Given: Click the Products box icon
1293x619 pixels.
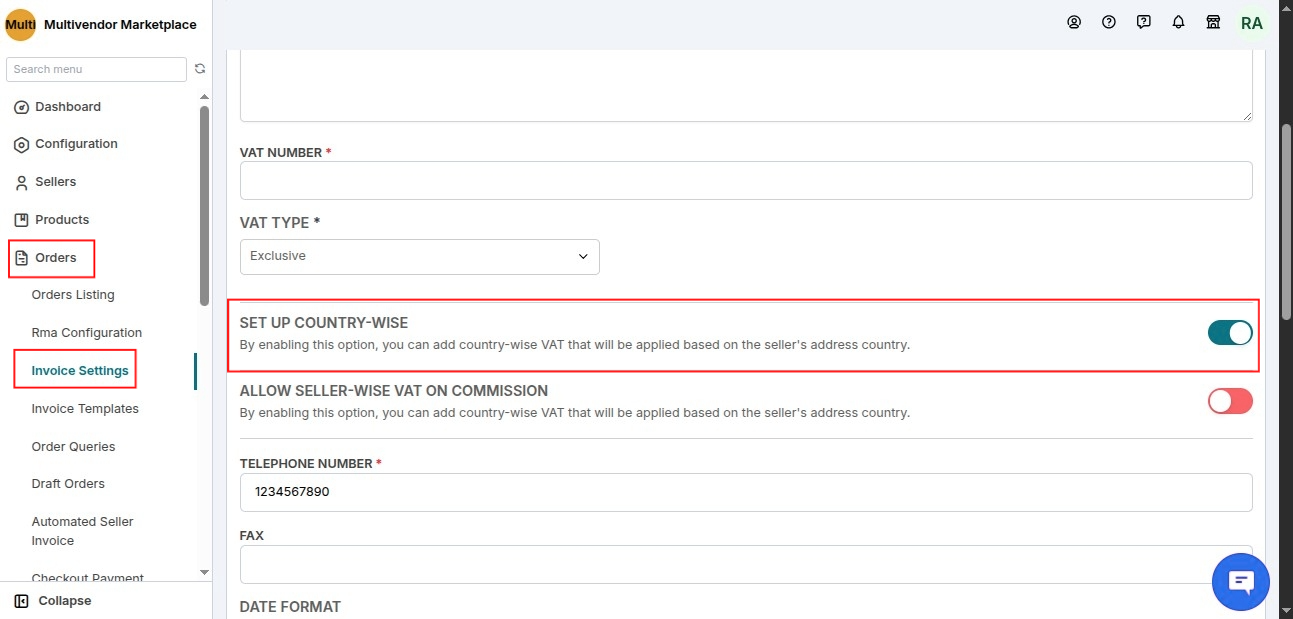Looking at the screenshot, I should point(21,220).
